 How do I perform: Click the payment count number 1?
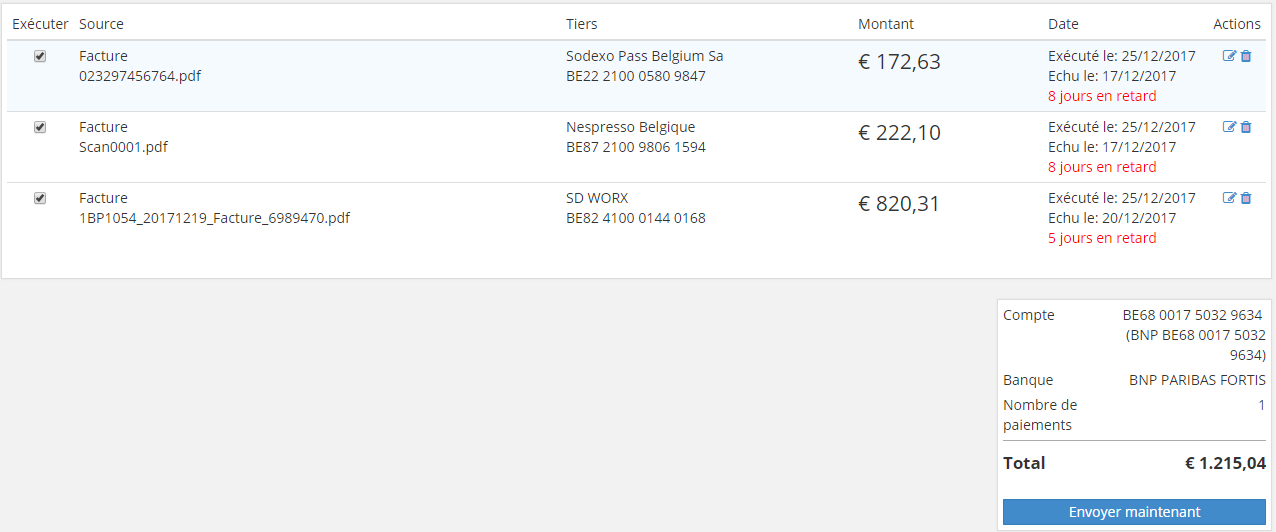pyautogui.click(x=1262, y=405)
